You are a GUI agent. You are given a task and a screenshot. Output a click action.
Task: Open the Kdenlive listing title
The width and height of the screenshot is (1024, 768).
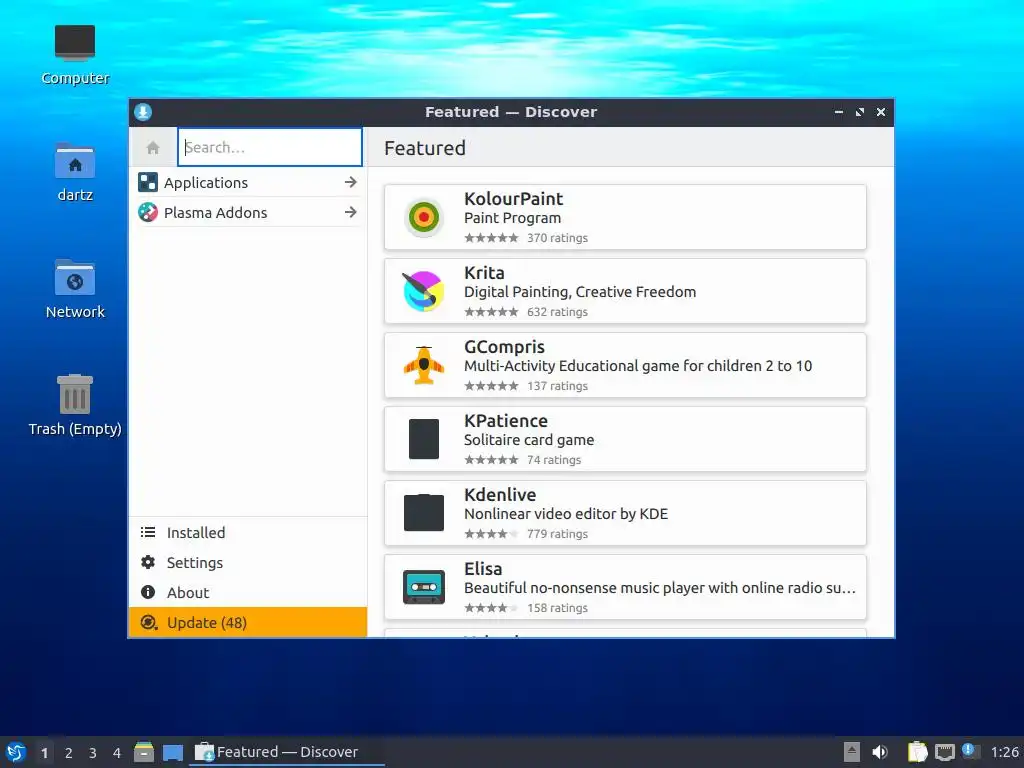[500, 494]
